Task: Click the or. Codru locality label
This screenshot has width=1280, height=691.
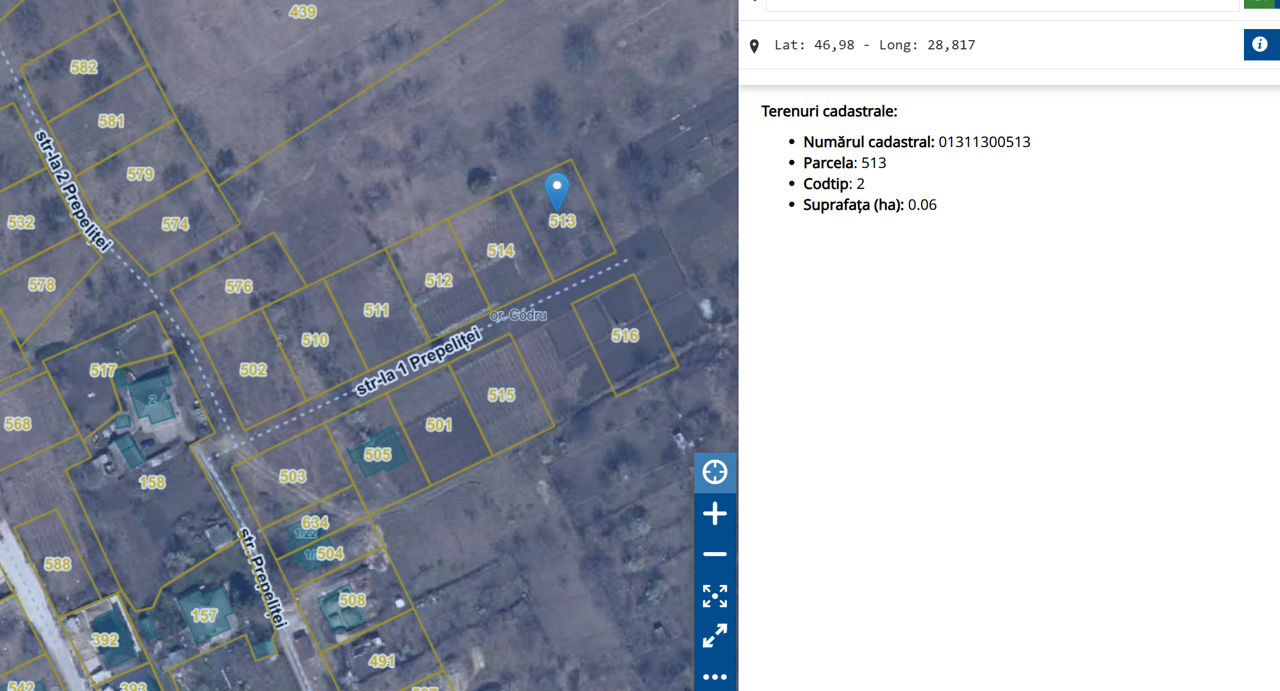Action: click(519, 315)
